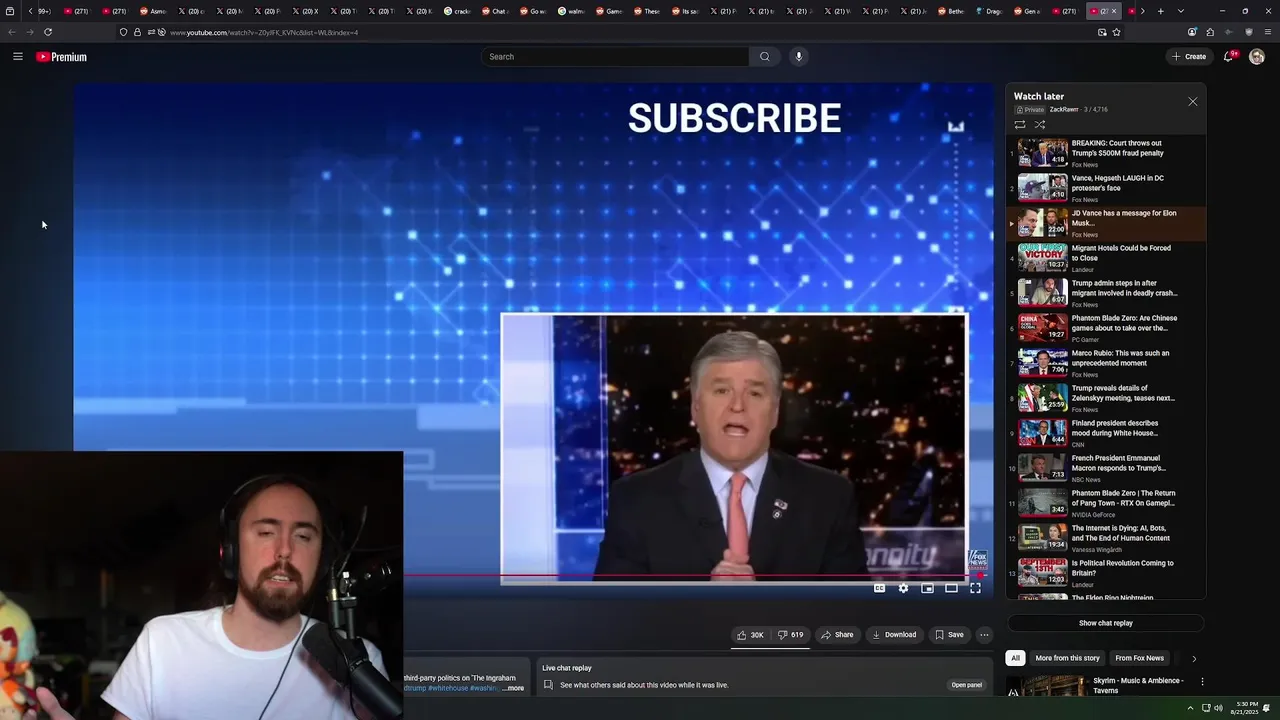The width and height of the screenshot is (1280, 720).
Task: Open Windows notification center icon
Action: pos(1267,708)
